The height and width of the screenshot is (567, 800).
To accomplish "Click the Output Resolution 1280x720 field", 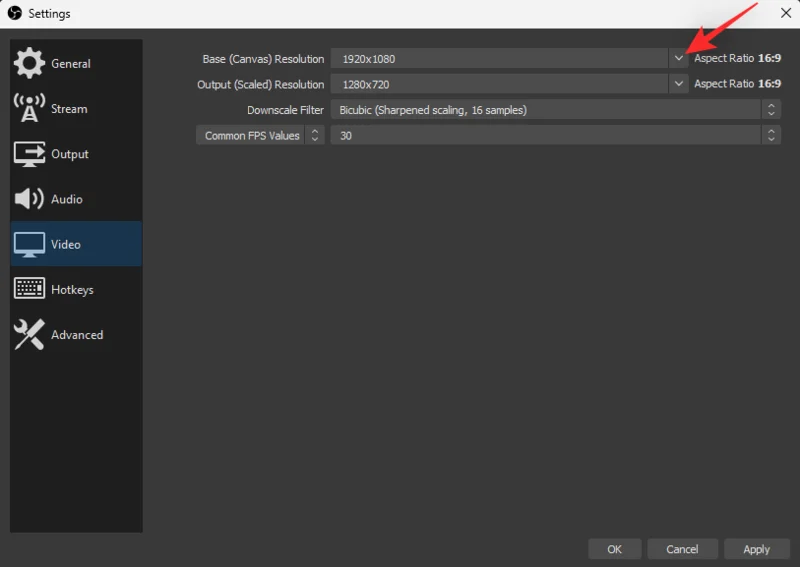I will point(500,85).
